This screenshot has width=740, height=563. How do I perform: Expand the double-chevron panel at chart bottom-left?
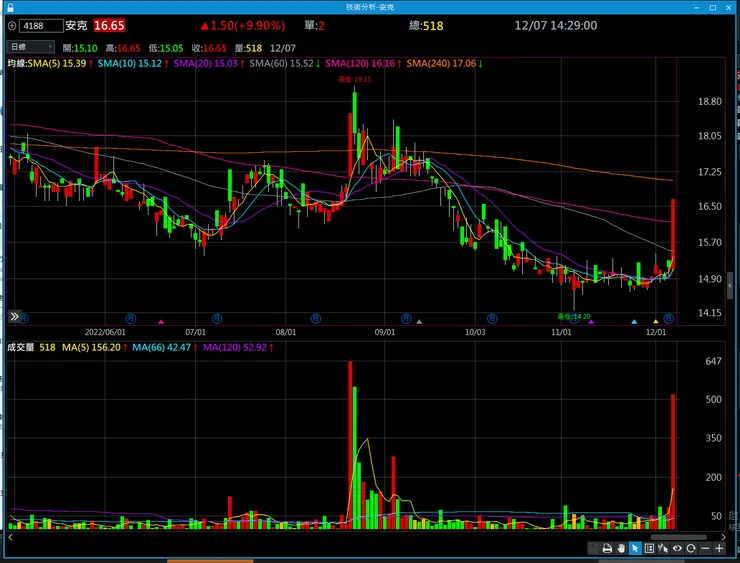[14, 316]
